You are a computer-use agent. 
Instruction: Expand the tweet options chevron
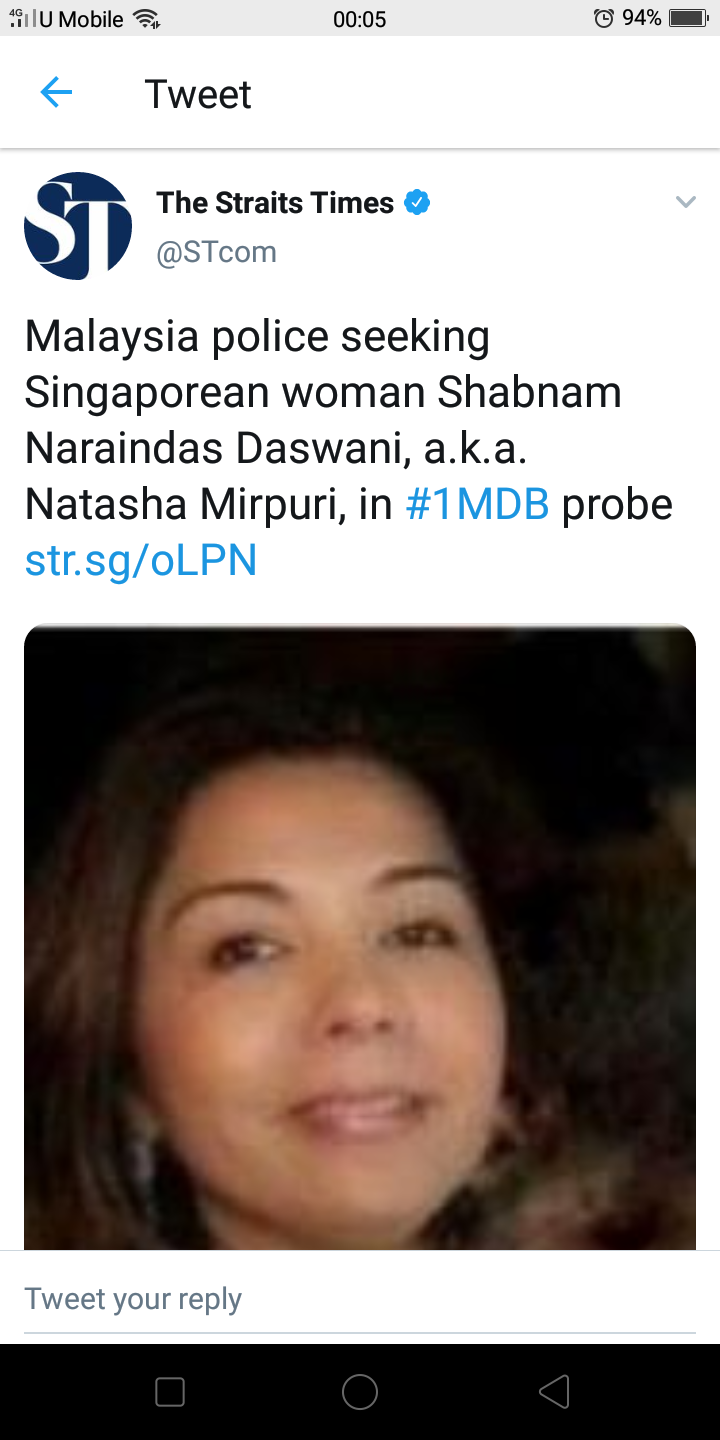685,202
